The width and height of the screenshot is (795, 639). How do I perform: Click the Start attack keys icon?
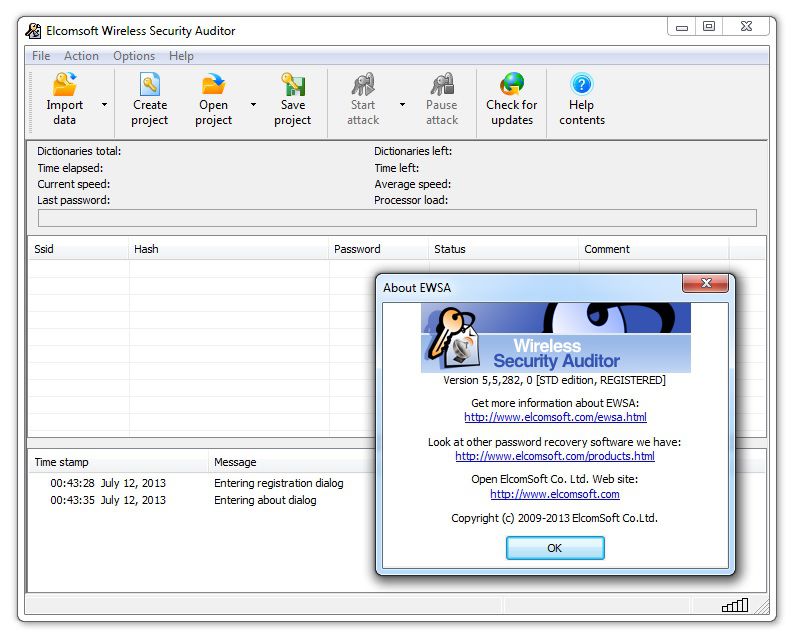tap(363, 84)
